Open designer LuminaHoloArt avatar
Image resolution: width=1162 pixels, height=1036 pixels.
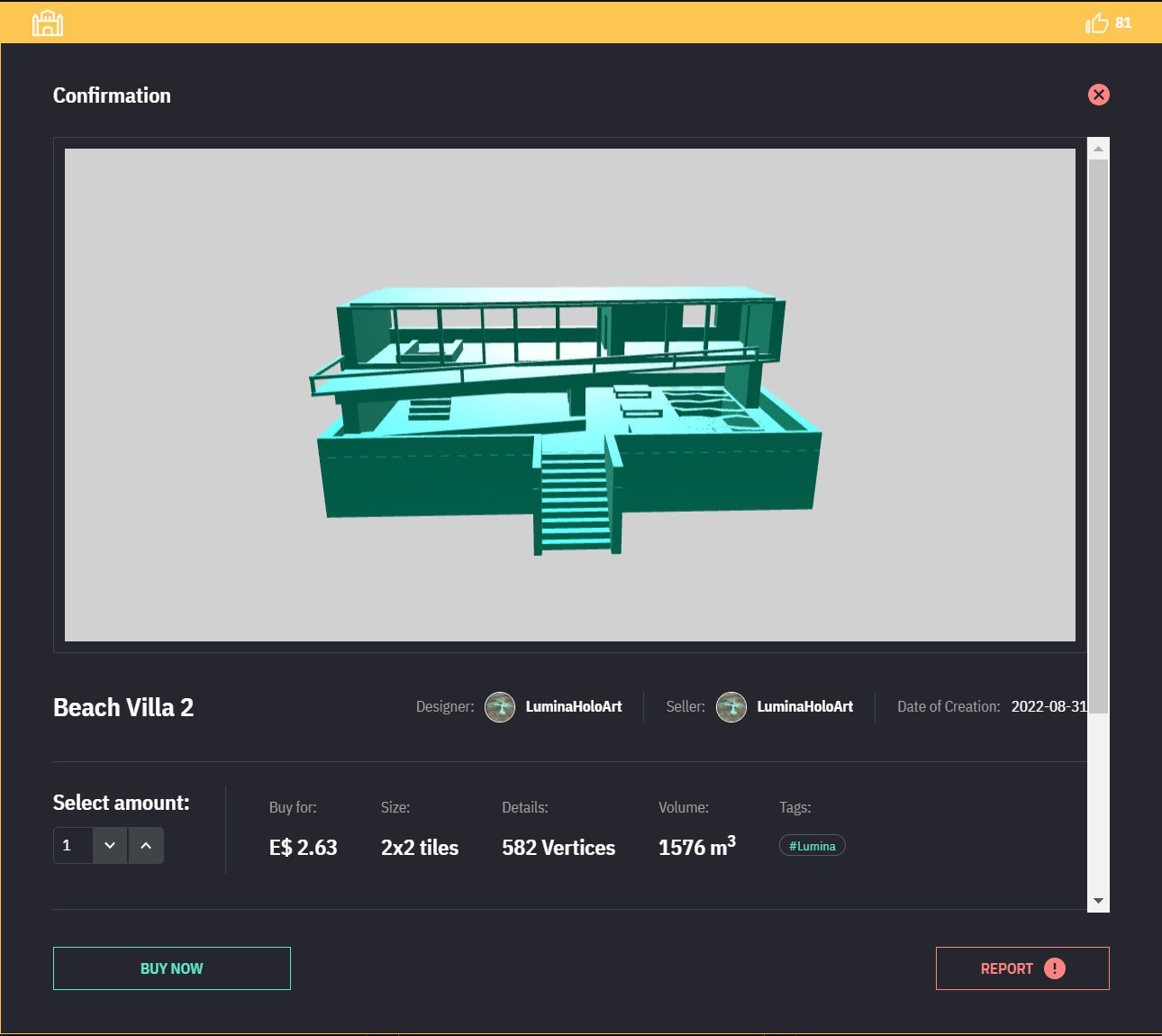[500, 707]
